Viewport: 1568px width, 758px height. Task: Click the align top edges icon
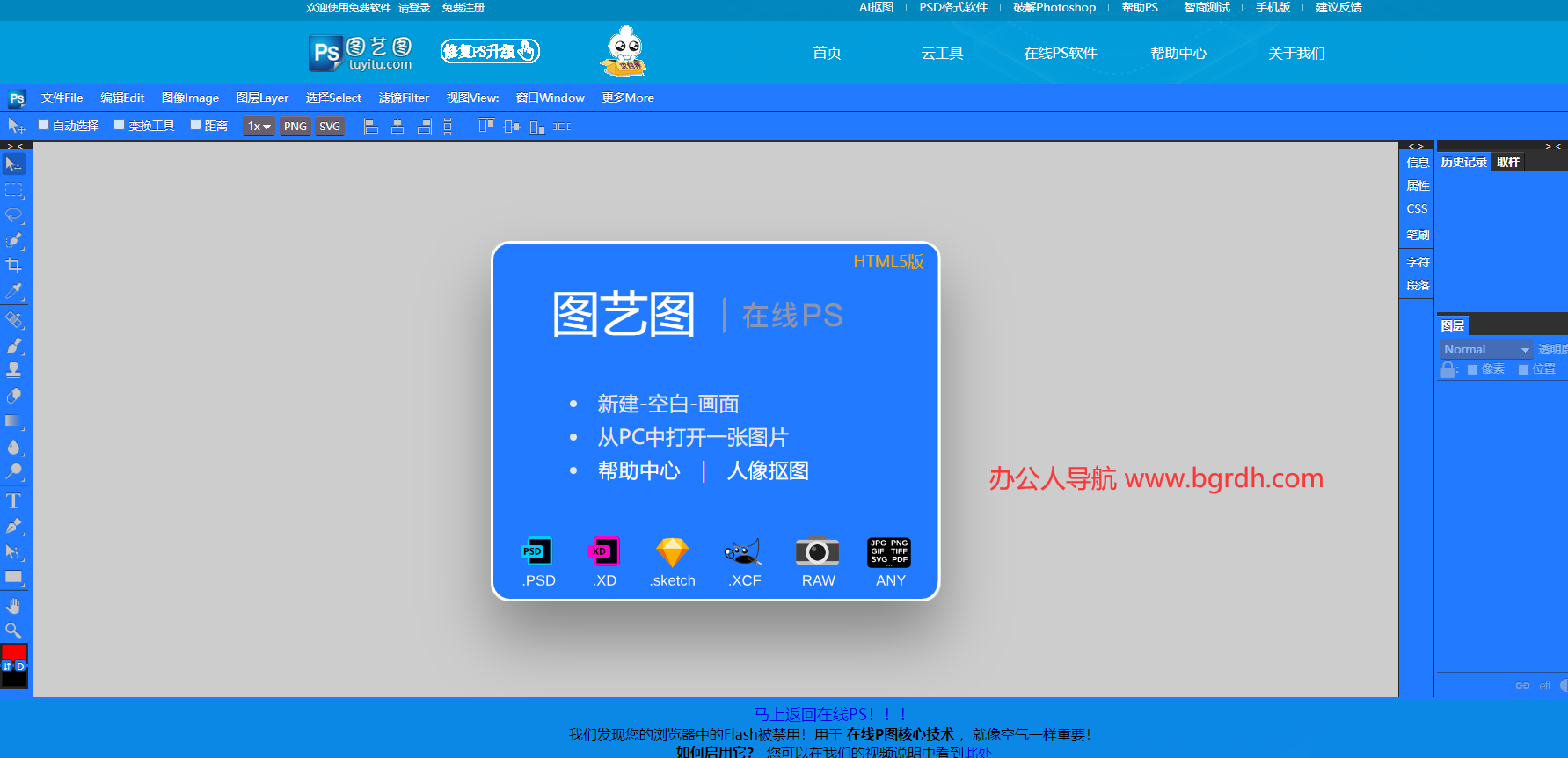pyautogui.click(x=485, y=127)
